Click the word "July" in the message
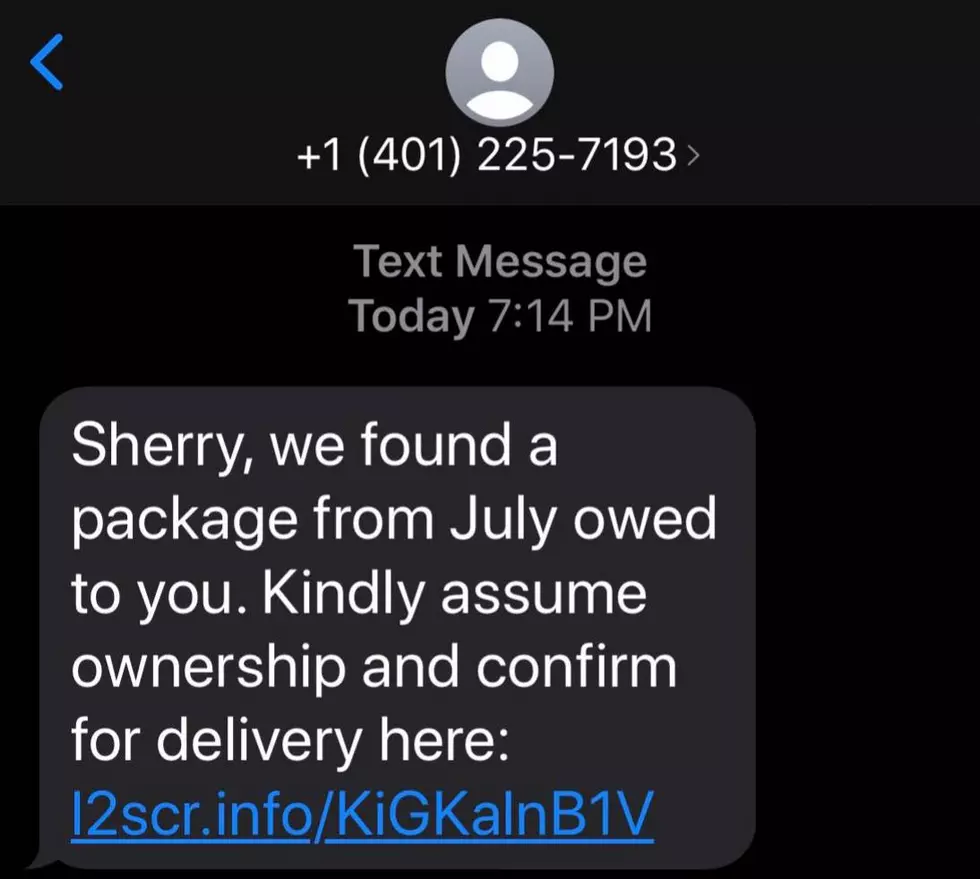The width and height of the screenshot is (980, 879). click(x=502, y=519)
